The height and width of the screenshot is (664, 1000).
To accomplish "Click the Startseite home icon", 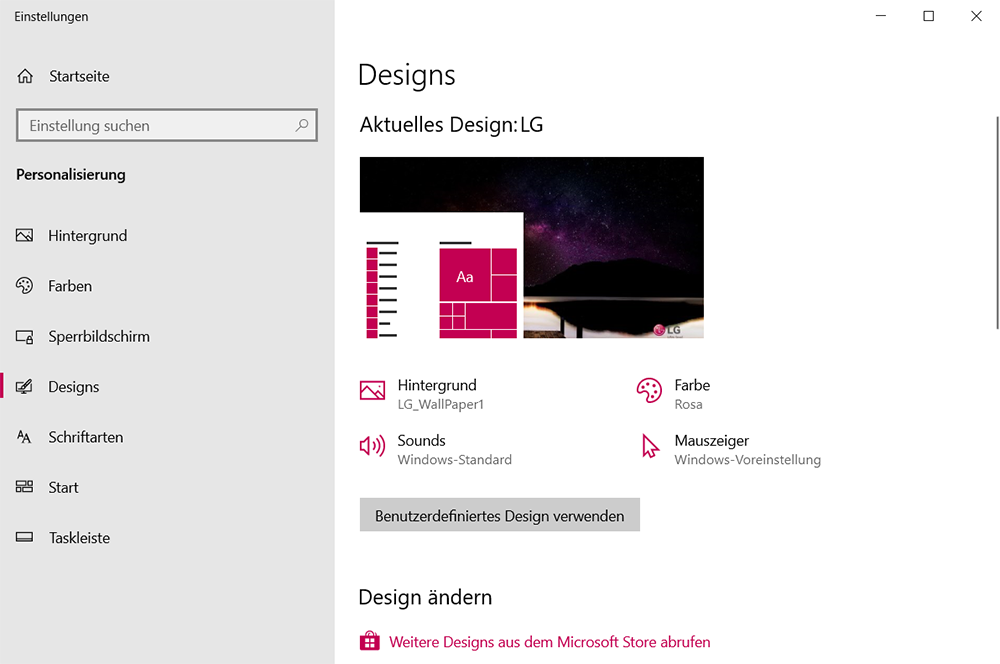I will point(26,76).
